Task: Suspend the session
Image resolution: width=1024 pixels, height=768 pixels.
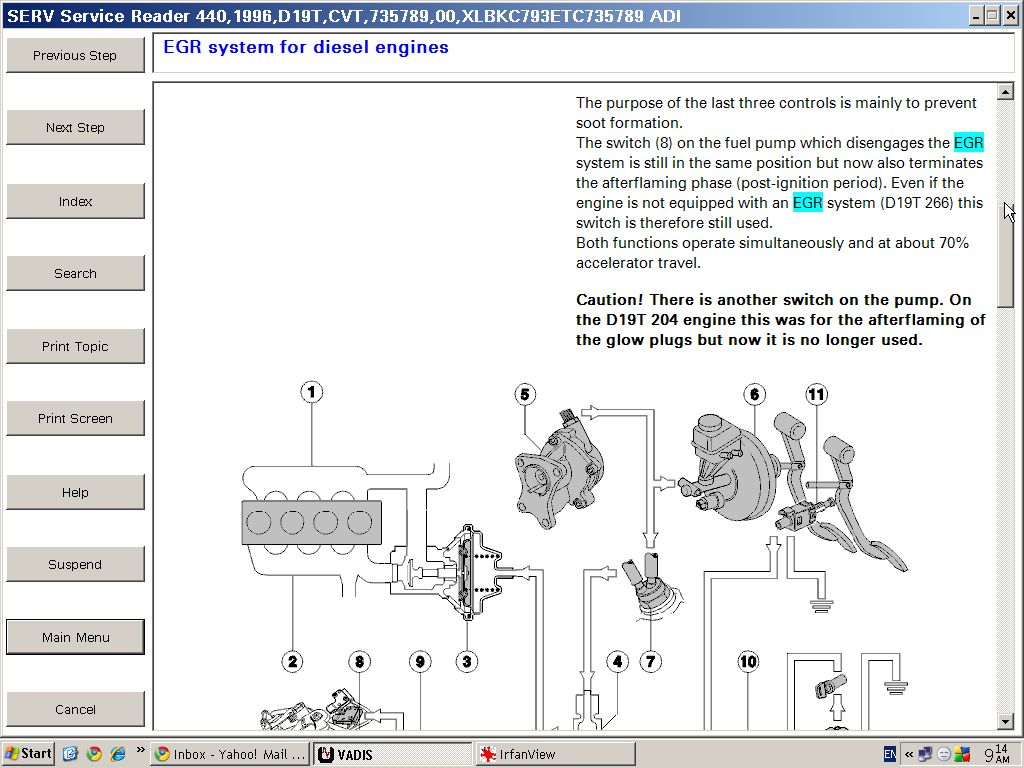Action: pyautogui.click(x=75, y=564)
